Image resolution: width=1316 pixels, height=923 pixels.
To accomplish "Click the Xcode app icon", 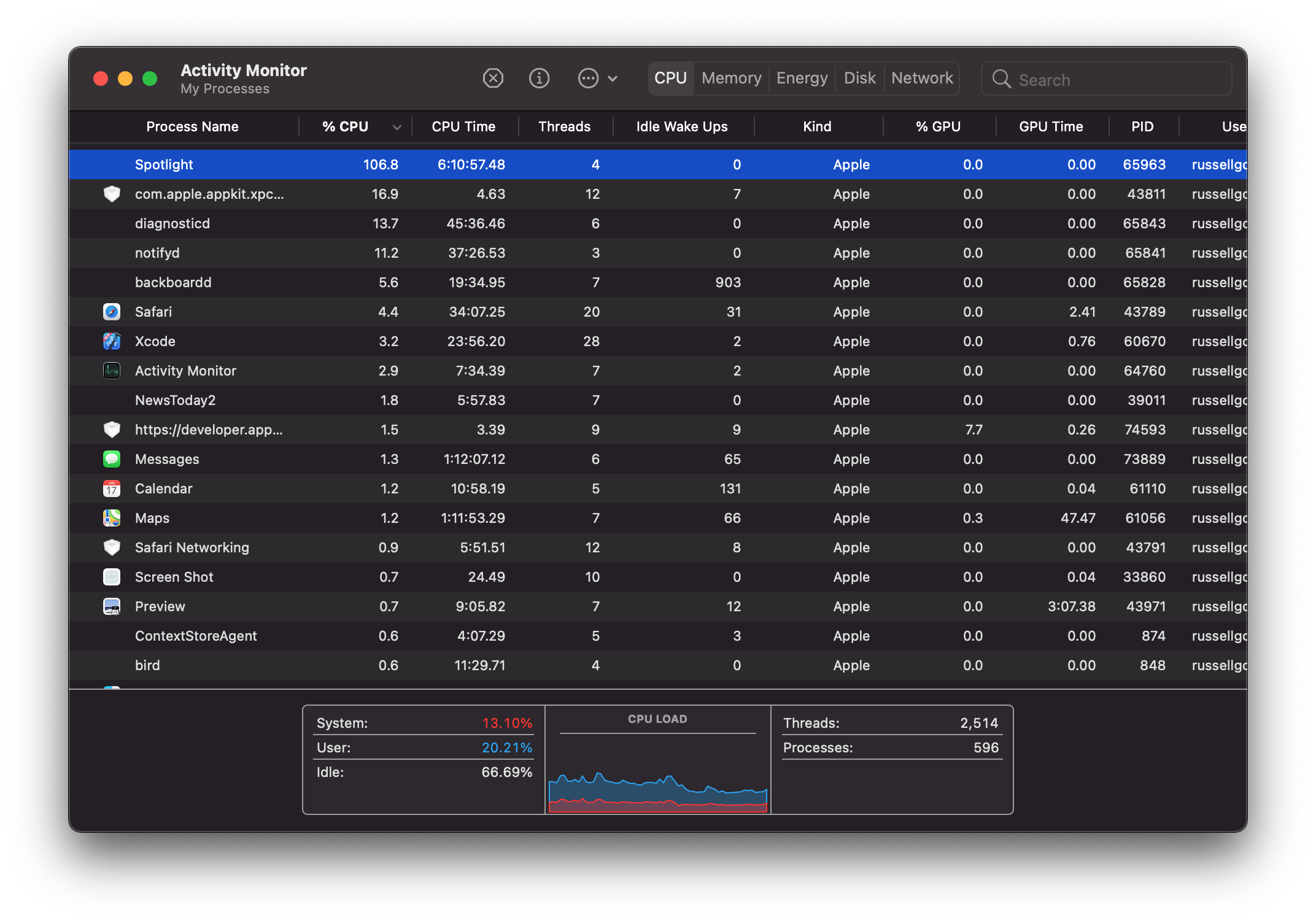I will [112, 341].
